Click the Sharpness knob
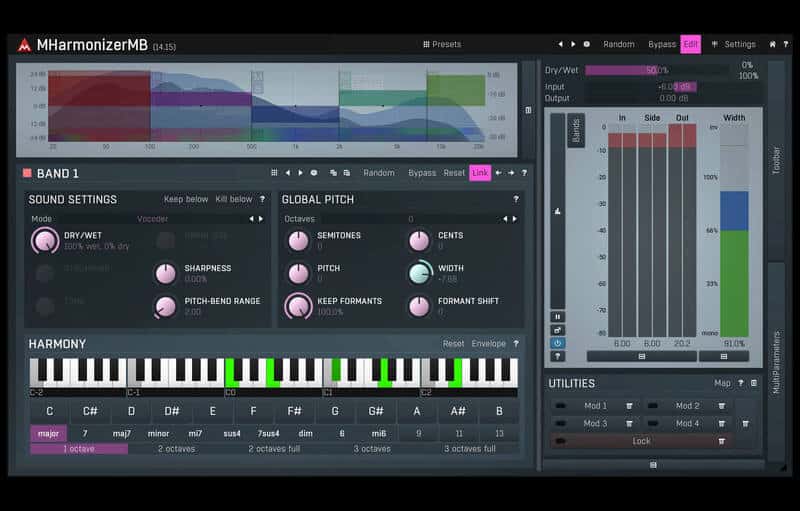Image resolution: width=800 pixels, height=511 pixels. 165,274
